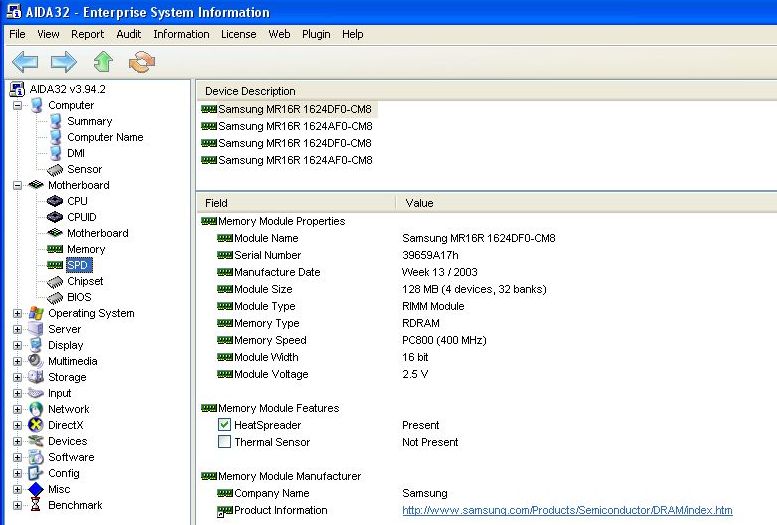The width and height of the screenshot is (777, 525).
Task: Go back with the left arrow toolbar icon
Action: pos(25,62)
